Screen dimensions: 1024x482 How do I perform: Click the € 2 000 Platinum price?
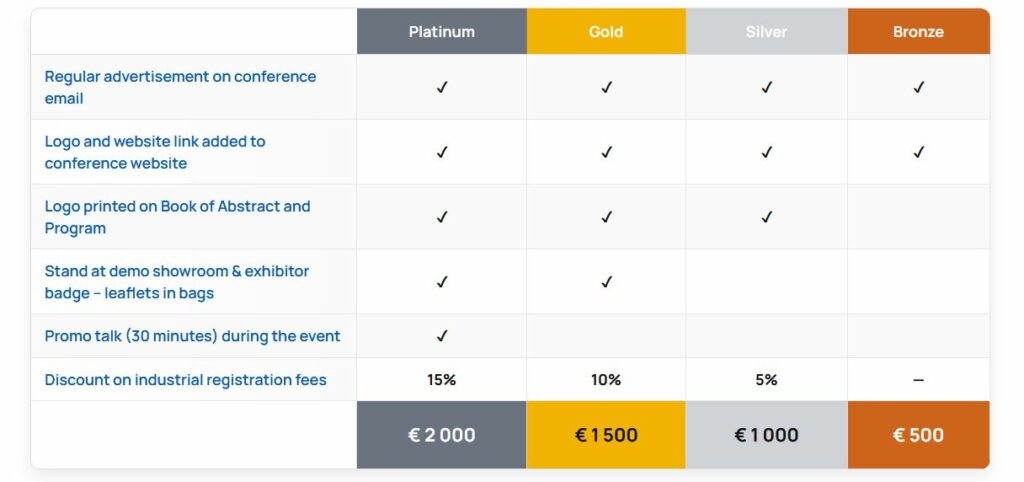[441, 435]
